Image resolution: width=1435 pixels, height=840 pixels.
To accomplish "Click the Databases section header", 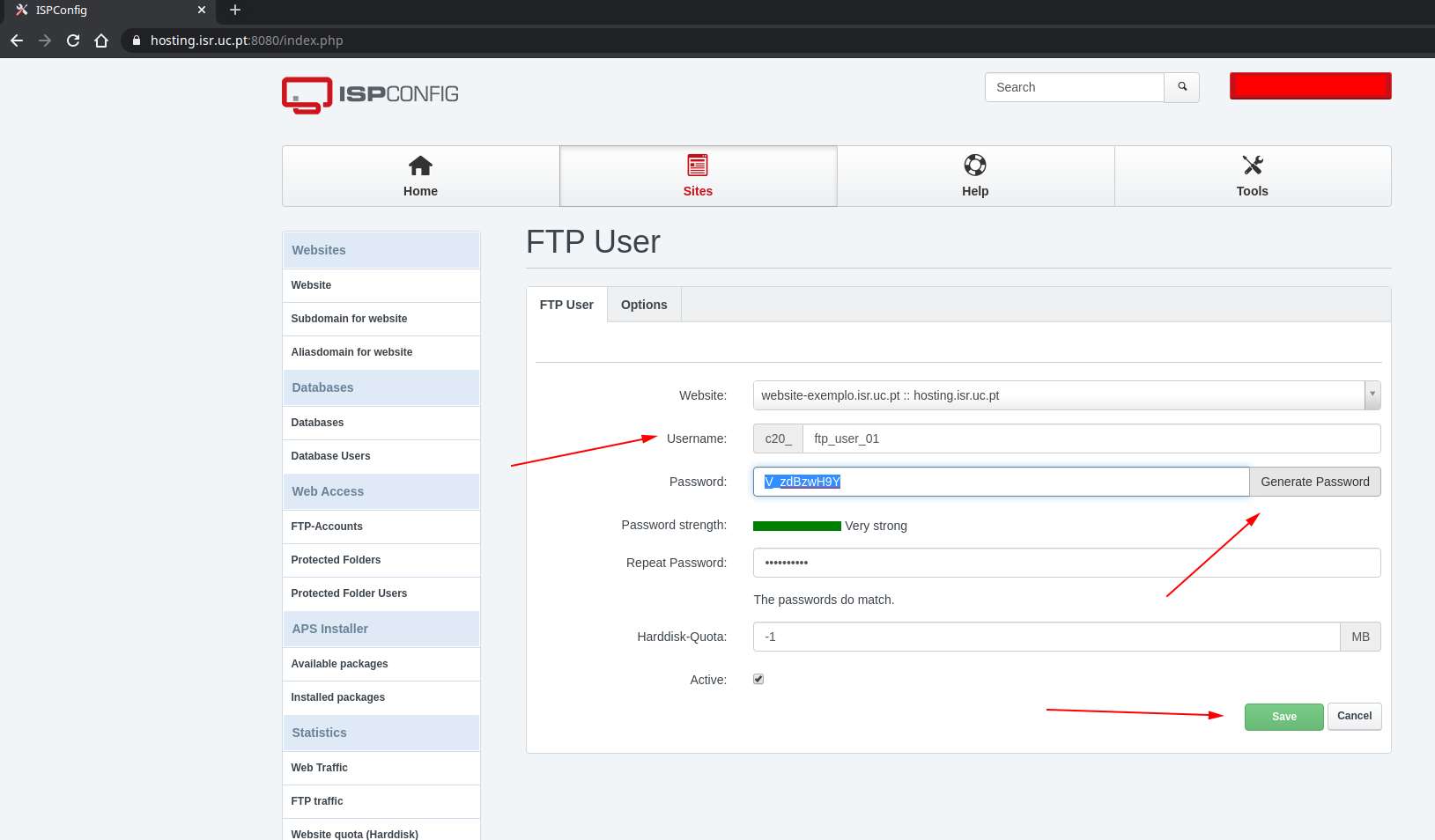I will (x=381, y=387).
